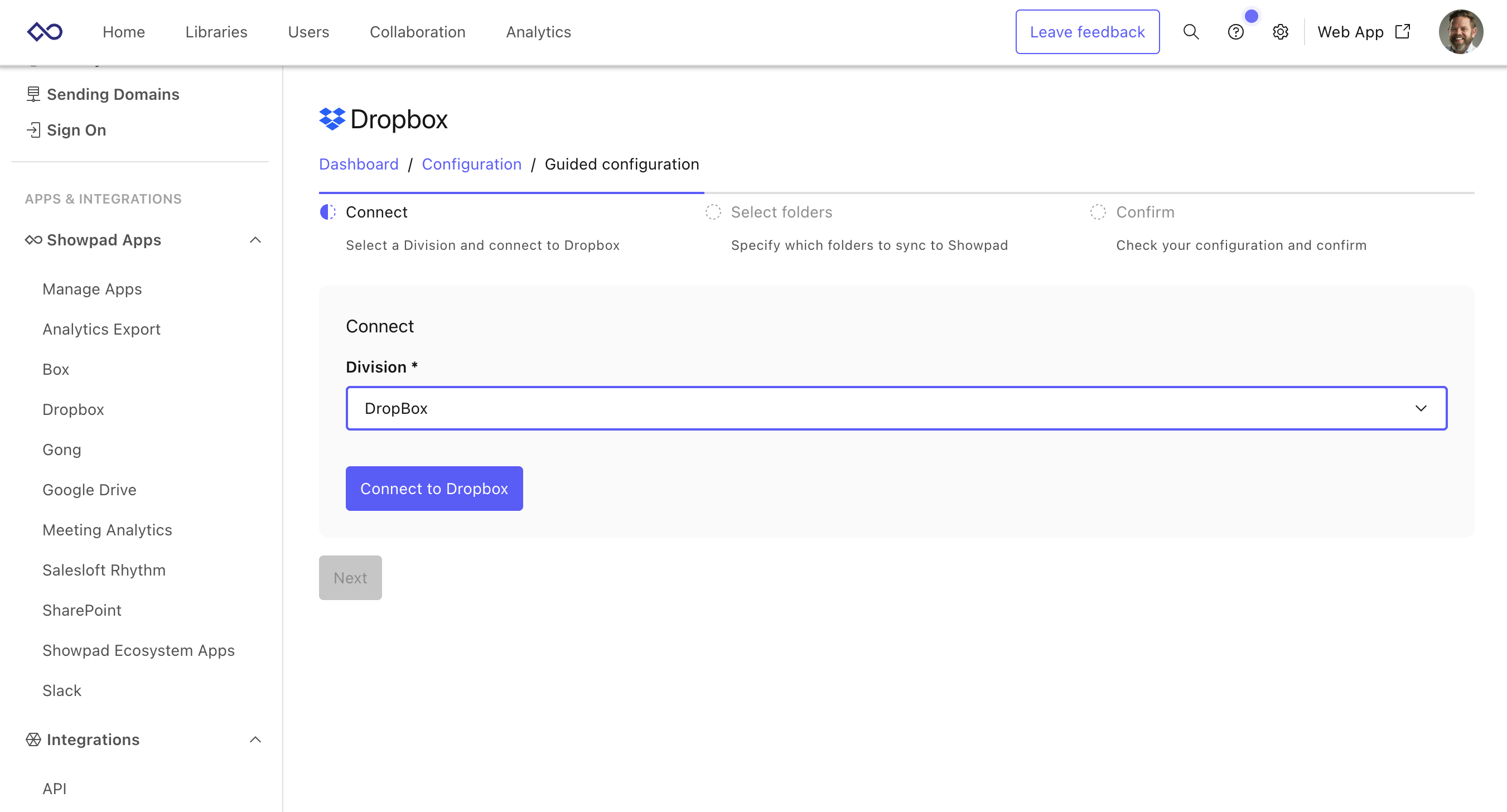Image resolution: width=1507 pixels, height=812 pixels.
Task: Open the settings gear icon
Action: pyautogui.click(x=1280, y=32)
